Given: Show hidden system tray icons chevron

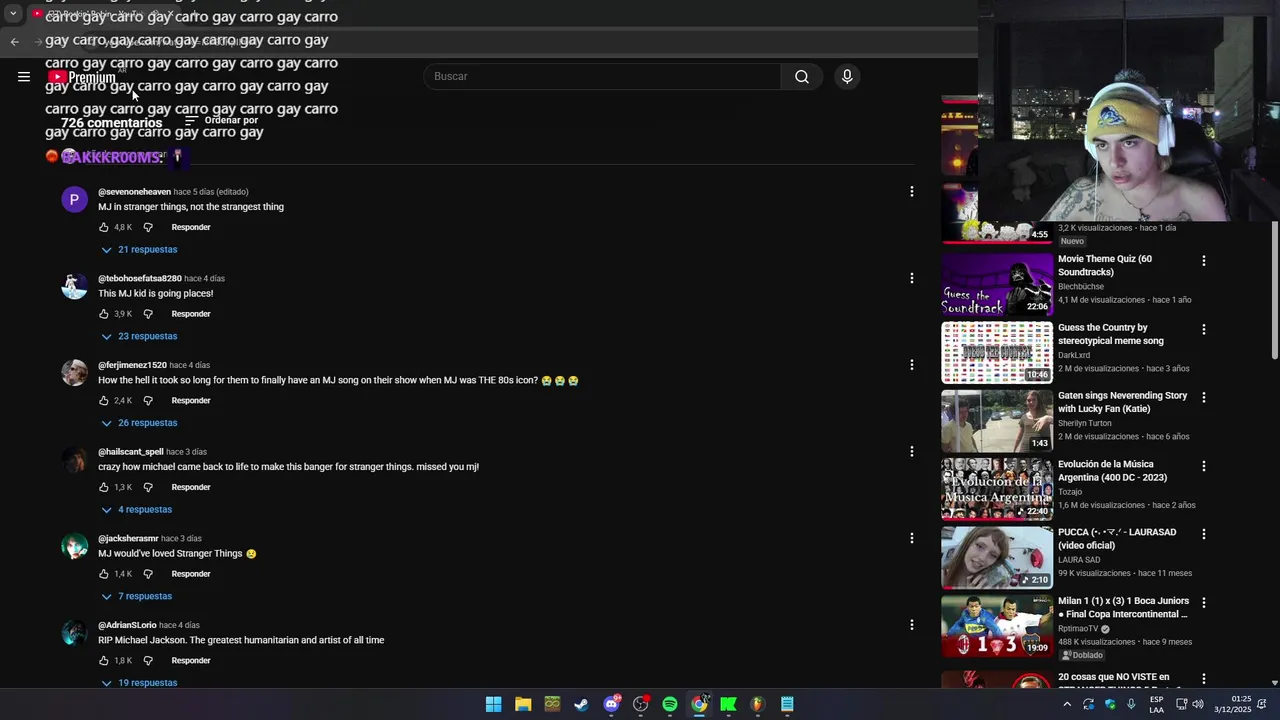Looking at the screenshot, I should 1066,704.
